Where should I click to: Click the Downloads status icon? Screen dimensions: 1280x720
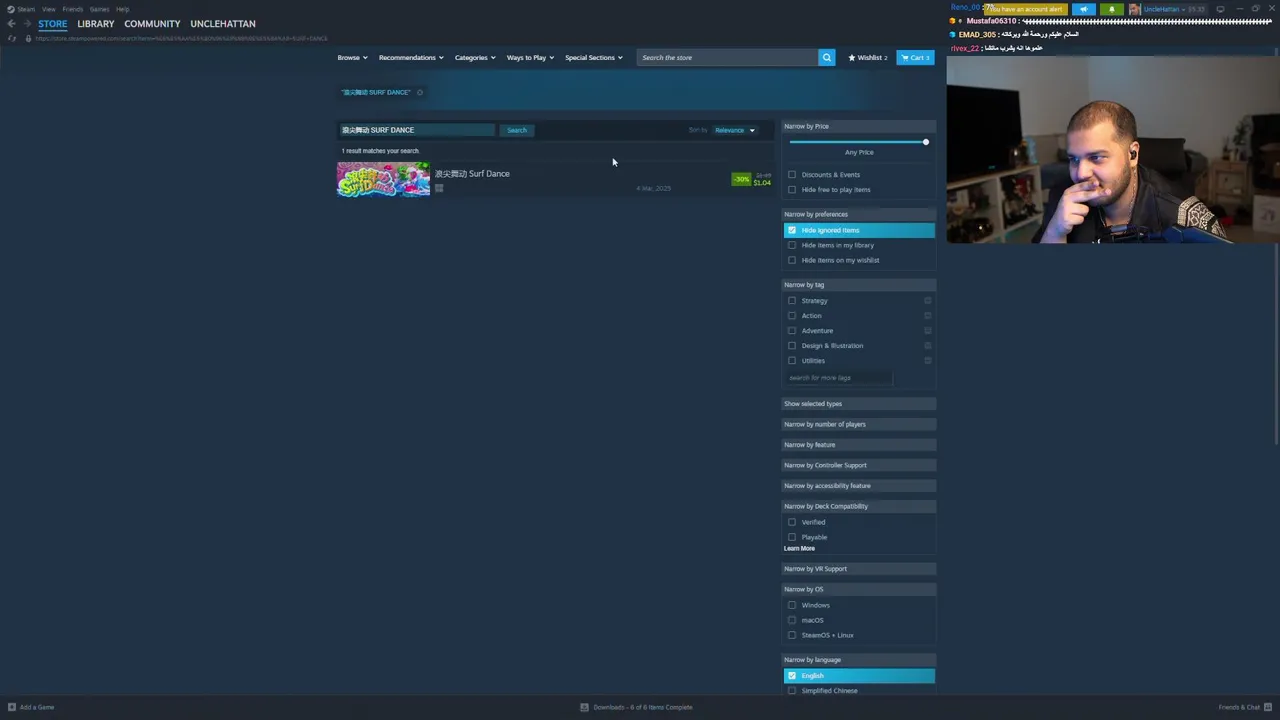(585, 707)
